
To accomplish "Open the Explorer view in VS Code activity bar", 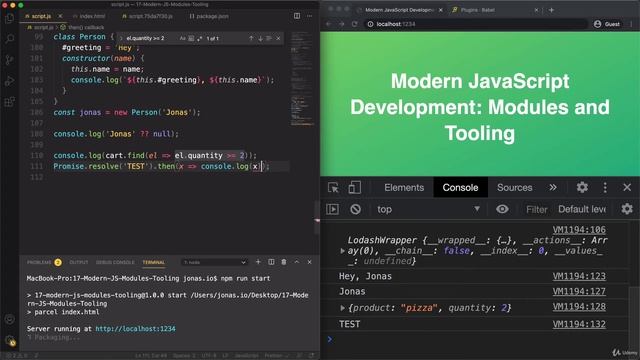I will tap(9, 18).
